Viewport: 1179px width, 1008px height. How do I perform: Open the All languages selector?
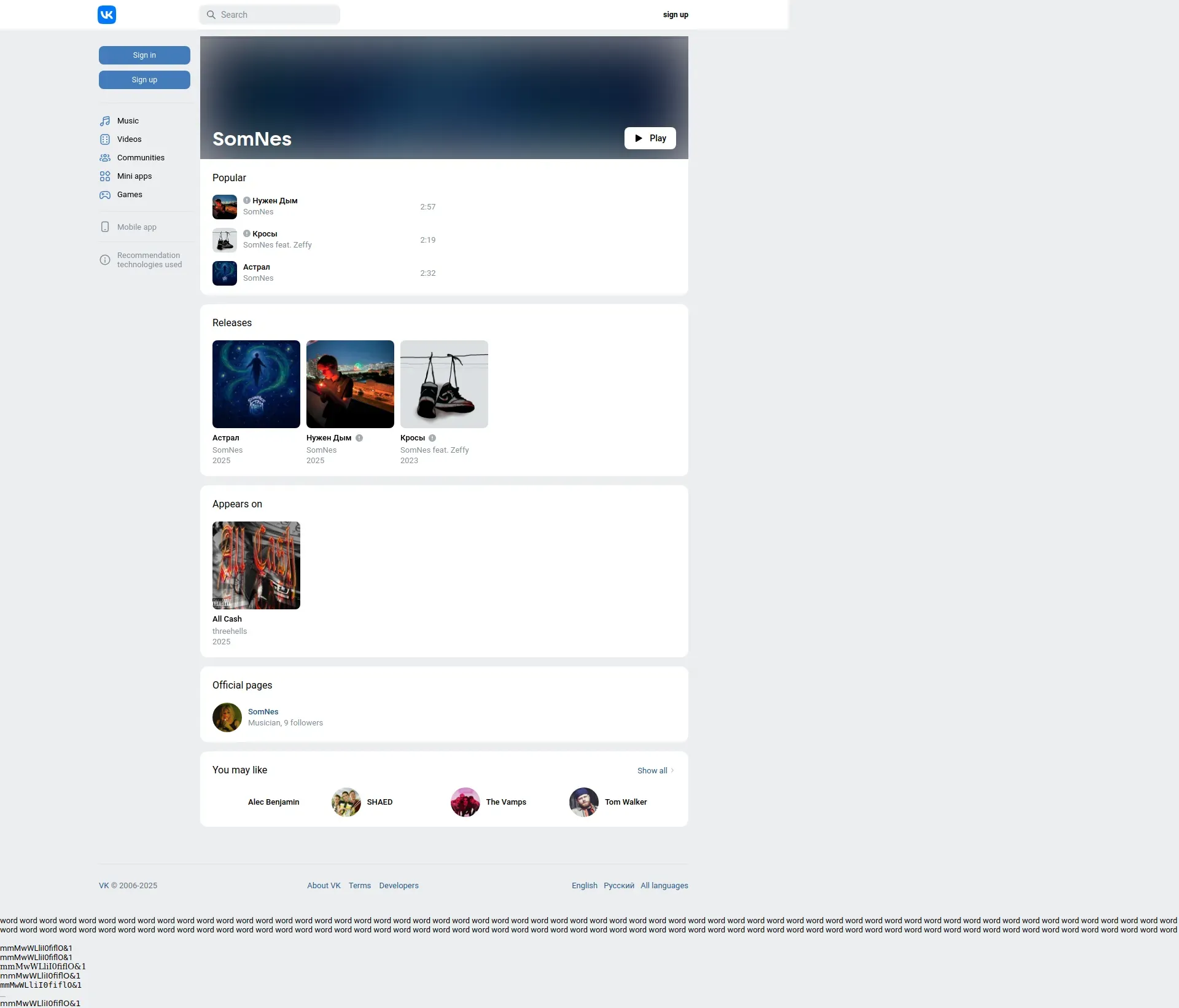[x=664, y=885]
